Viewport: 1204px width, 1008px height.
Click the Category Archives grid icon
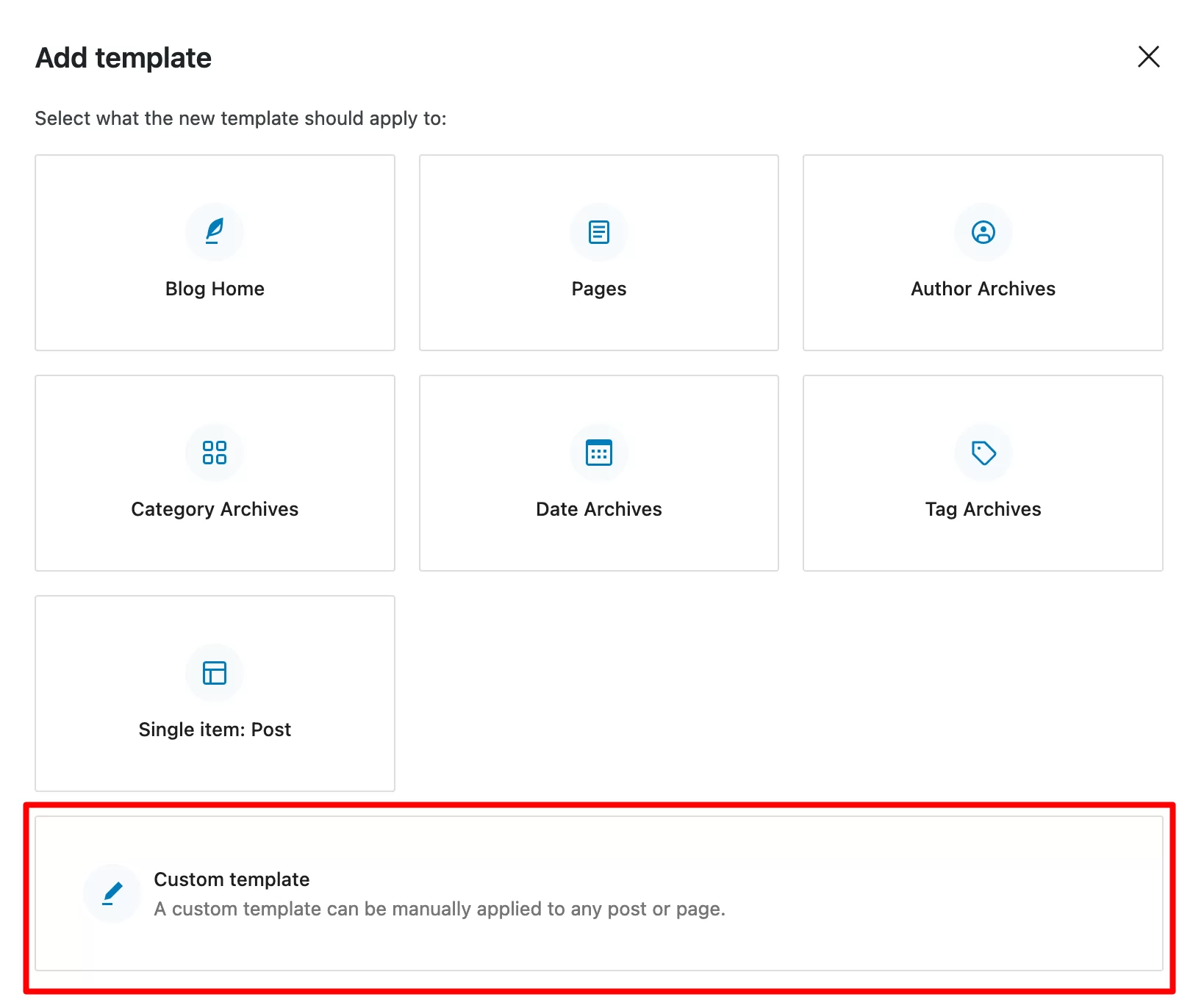pos(215,453)
